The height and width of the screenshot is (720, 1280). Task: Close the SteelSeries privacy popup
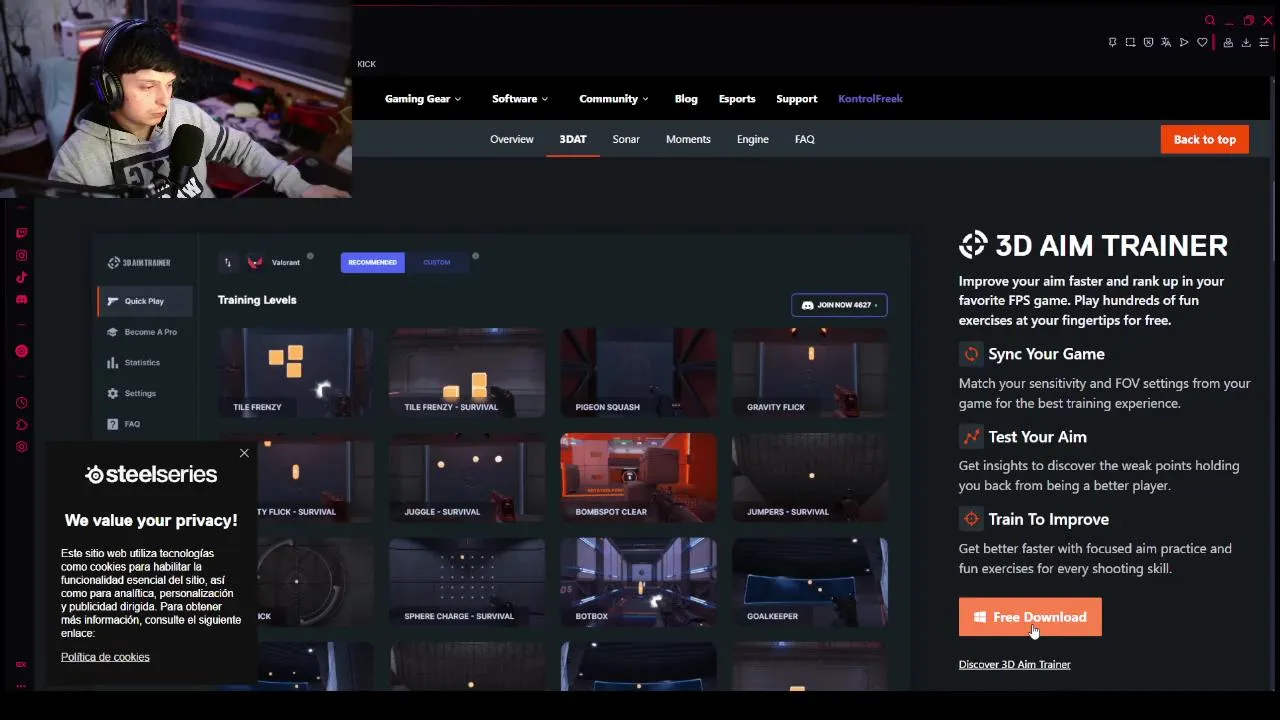pos(244,453)
